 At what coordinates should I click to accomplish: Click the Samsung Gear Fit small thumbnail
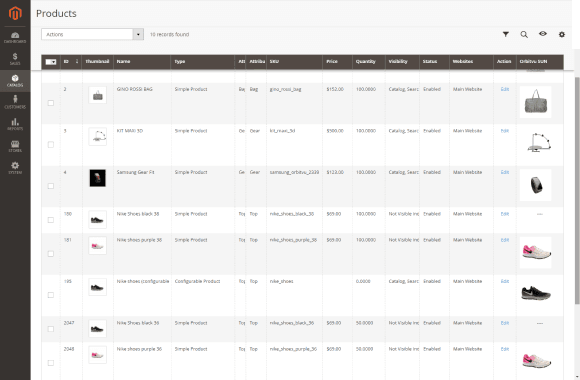[98, 178]
